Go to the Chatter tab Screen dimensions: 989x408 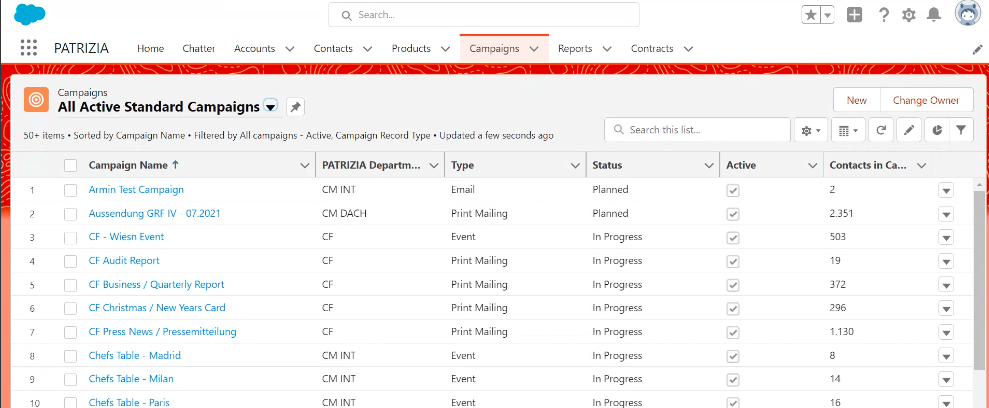[x=199, y=48]
